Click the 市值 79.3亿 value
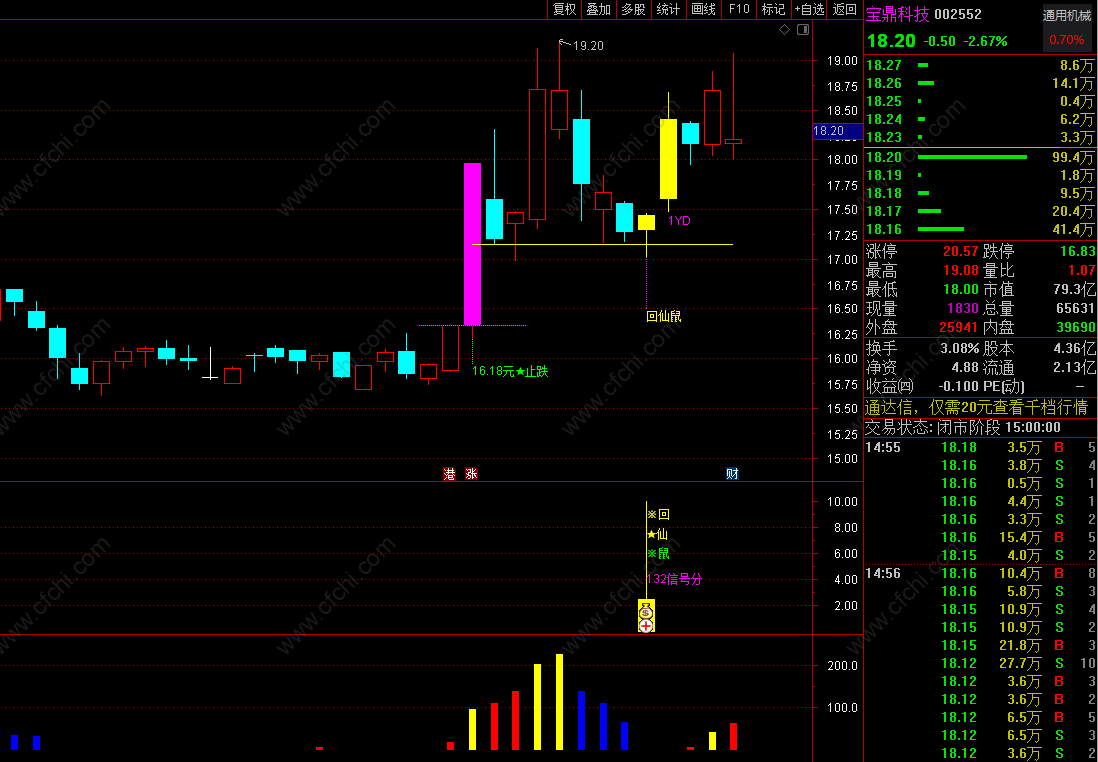 pos(1076,289)
